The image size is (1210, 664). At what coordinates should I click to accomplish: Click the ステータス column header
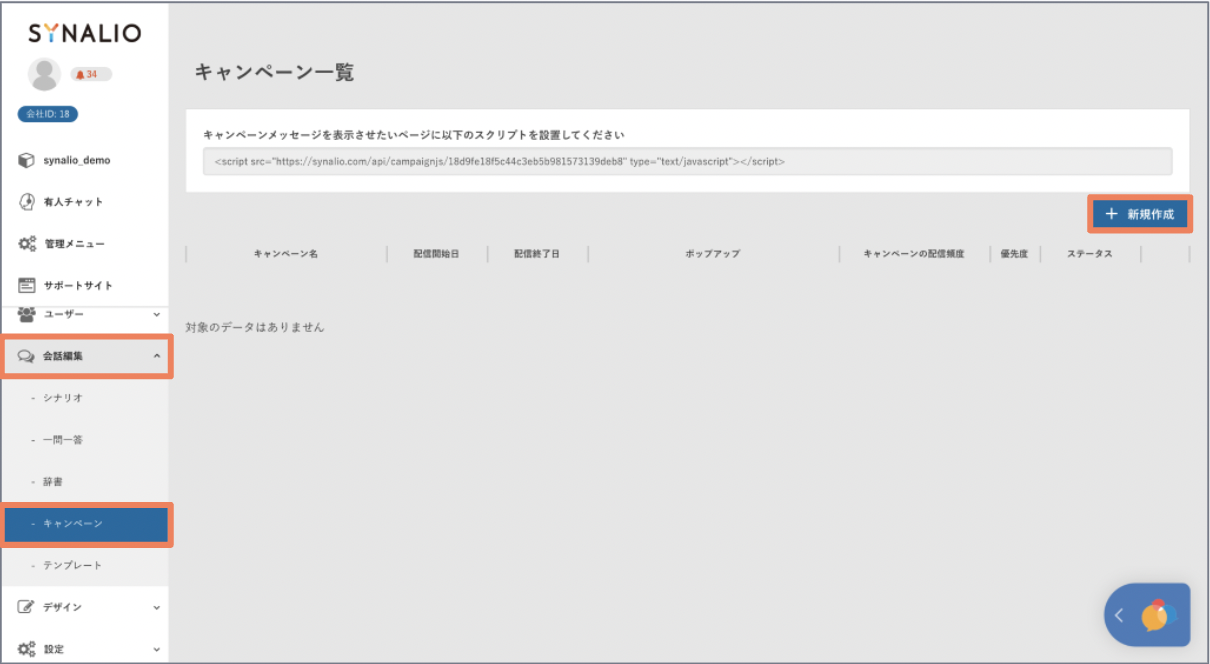(x=1090, y=254)
